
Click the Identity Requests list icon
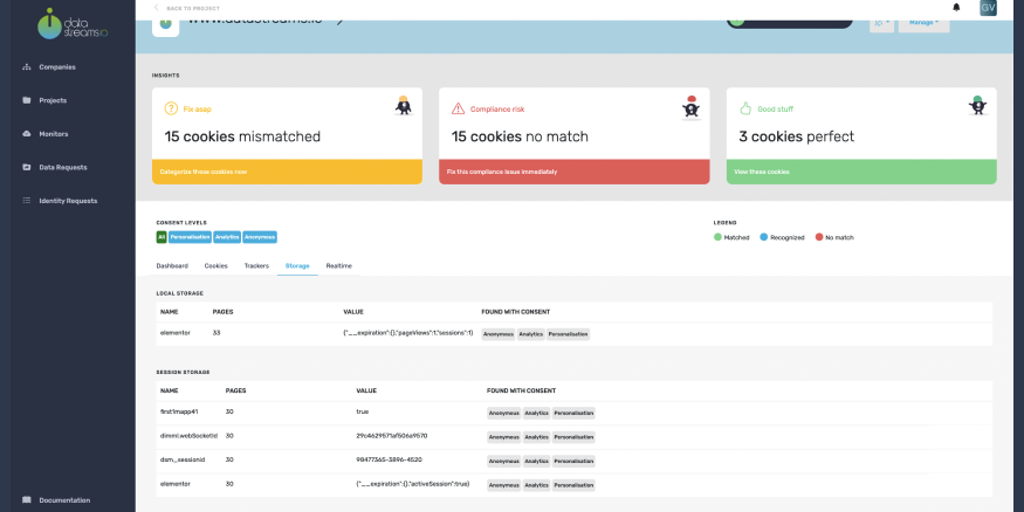[x=27, y=200]
